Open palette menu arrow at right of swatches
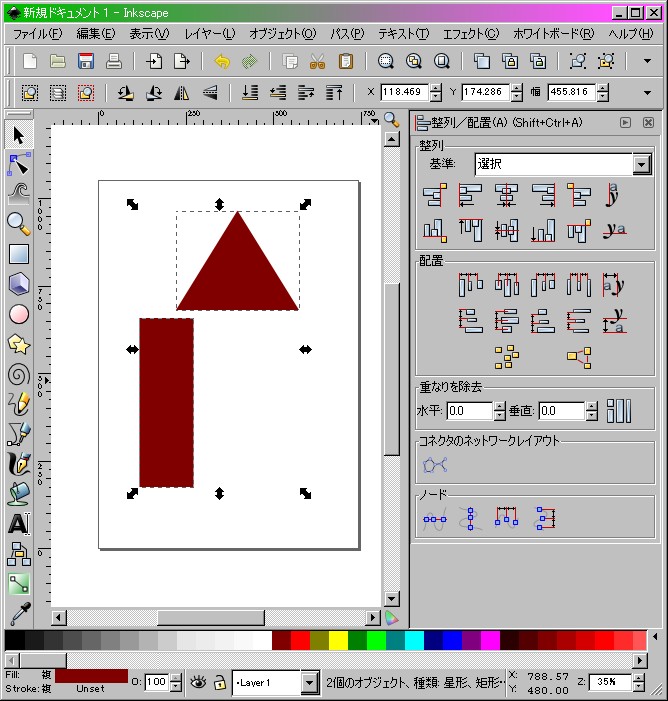 pos(655,637)
